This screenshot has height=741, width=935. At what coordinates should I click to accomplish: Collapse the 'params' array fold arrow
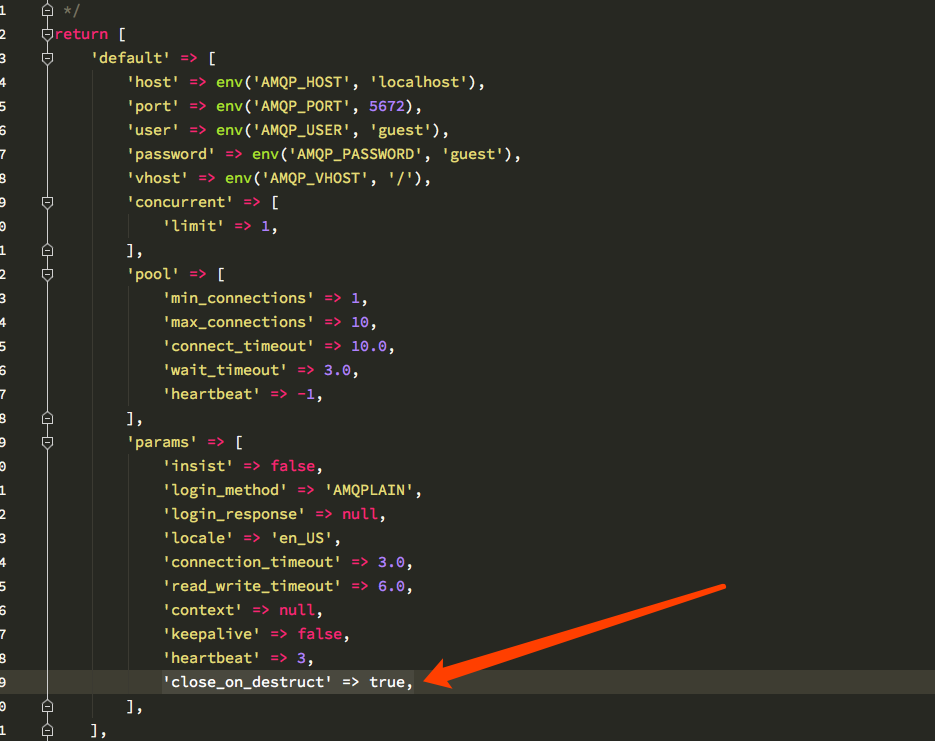click(x=47, y=442)
